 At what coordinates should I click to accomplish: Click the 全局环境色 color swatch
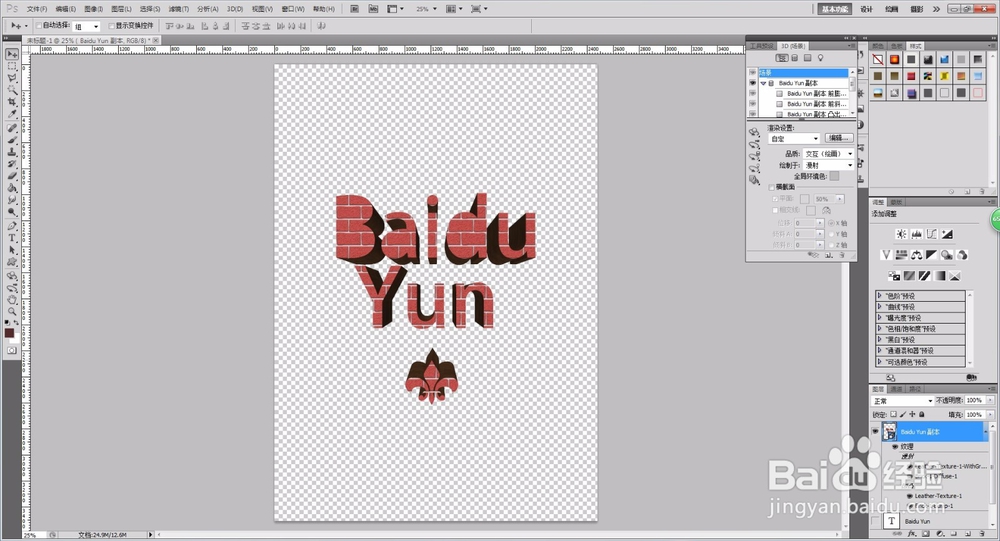(834, 176)
